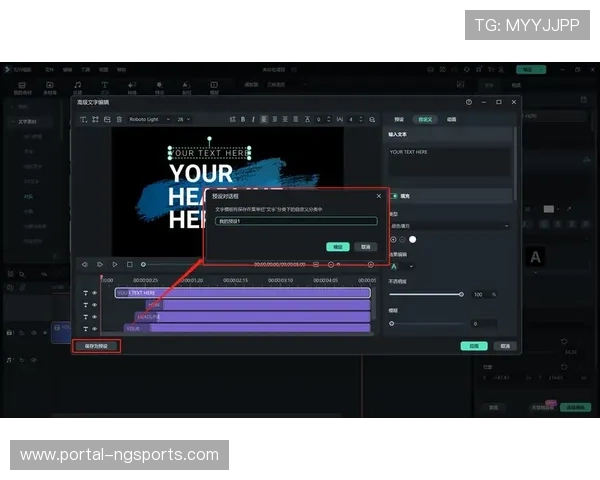Toggle the 填充 fill switch
The width and height of the screenshot is (600, 480).
[393, 196]
